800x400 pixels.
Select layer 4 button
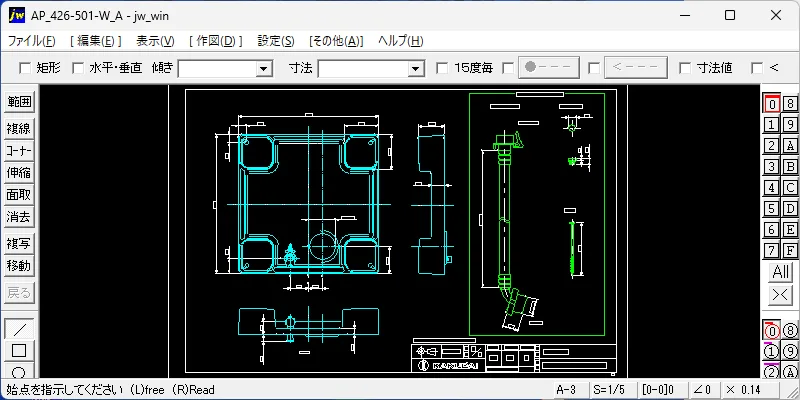[772, 188]
